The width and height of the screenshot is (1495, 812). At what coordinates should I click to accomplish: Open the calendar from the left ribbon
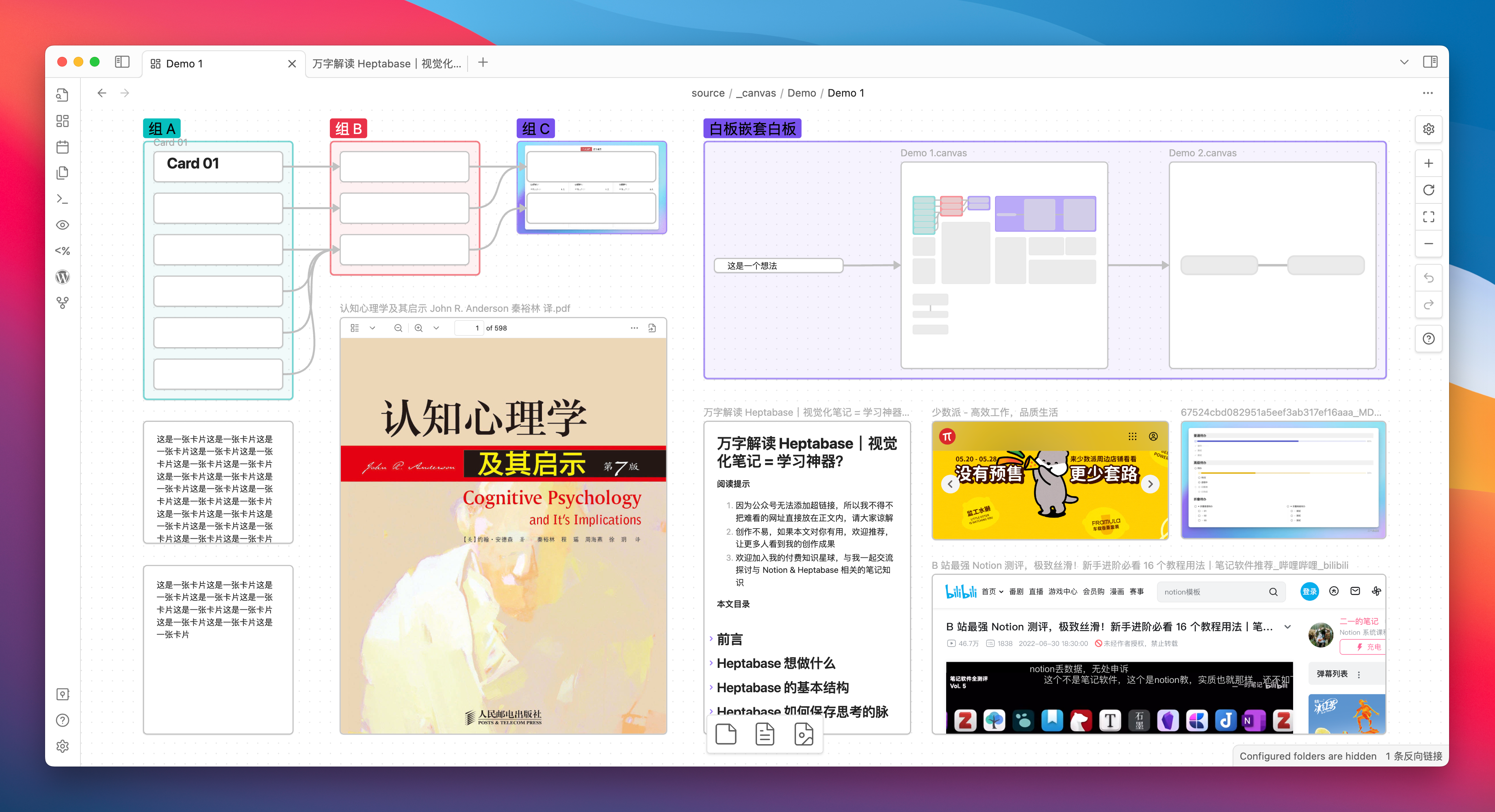[63, 147]
